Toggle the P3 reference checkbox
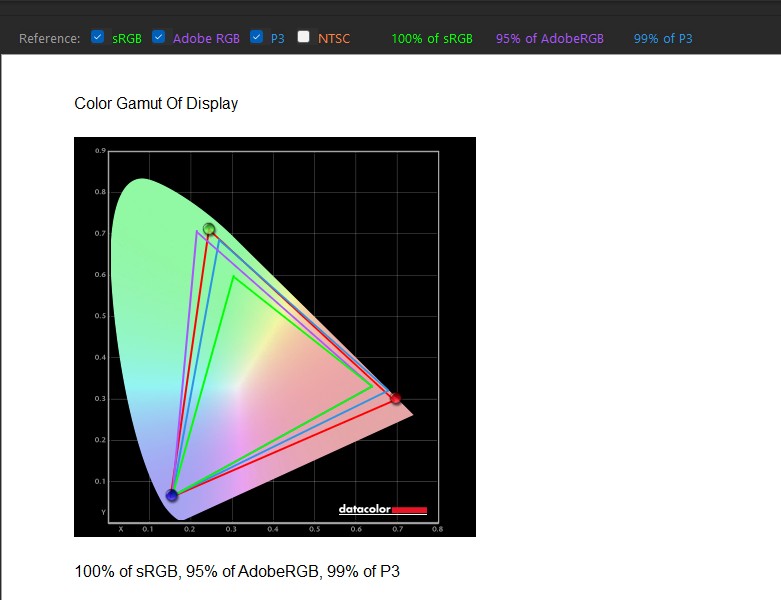The image size is (781, 600). click(257, 38)
